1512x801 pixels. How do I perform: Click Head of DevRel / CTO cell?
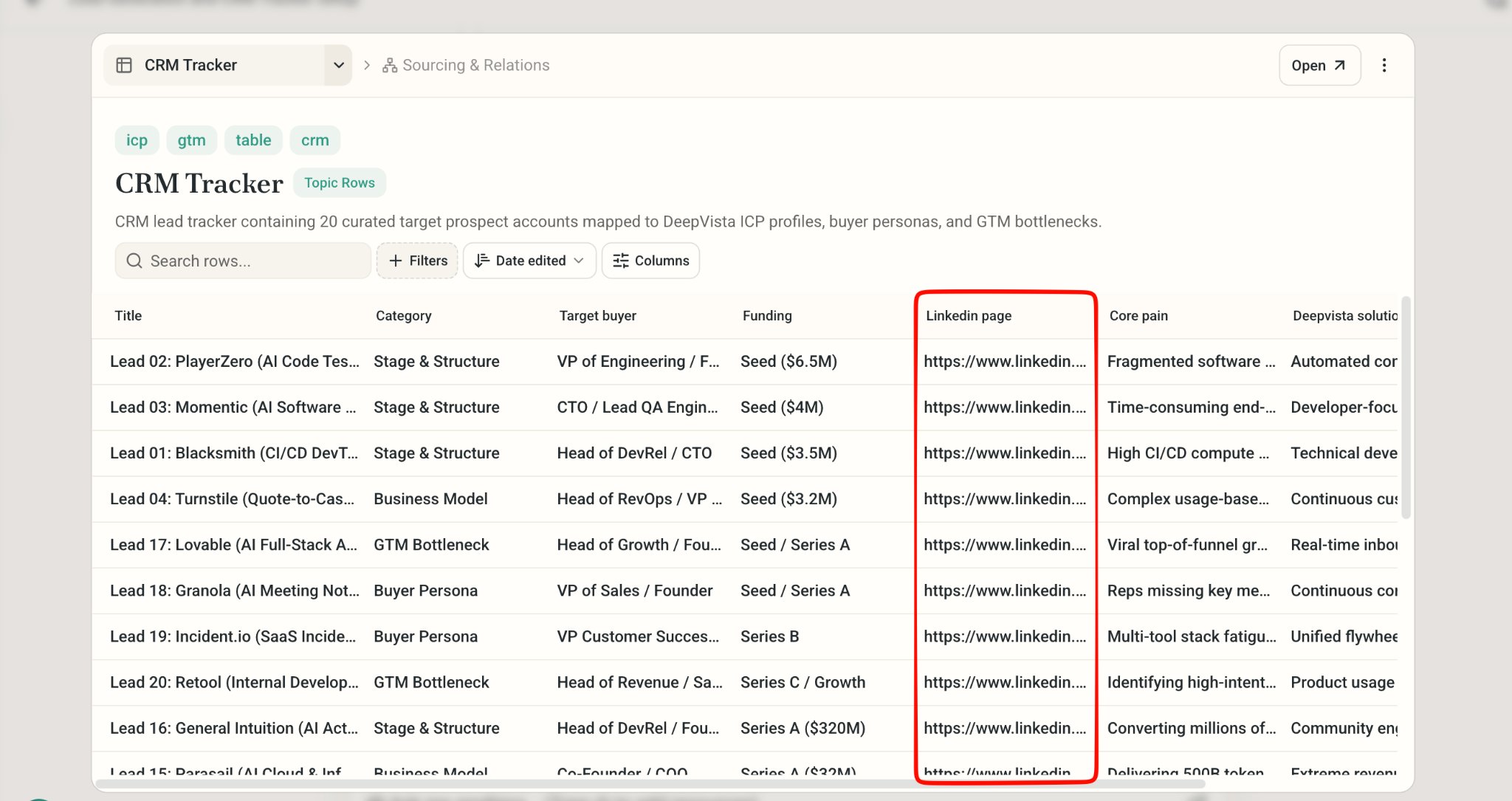[x=634, y=453]
